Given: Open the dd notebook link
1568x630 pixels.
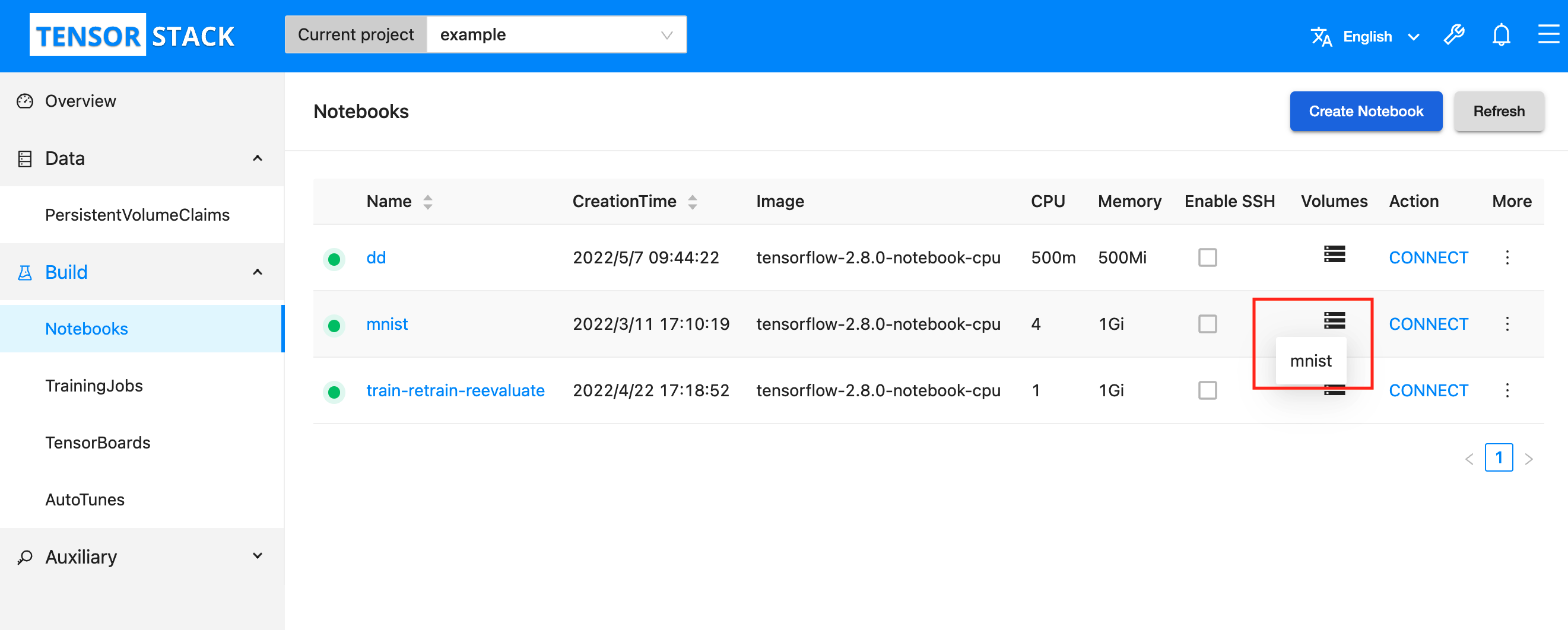Looking at the screenshot, I should point(376,257).
